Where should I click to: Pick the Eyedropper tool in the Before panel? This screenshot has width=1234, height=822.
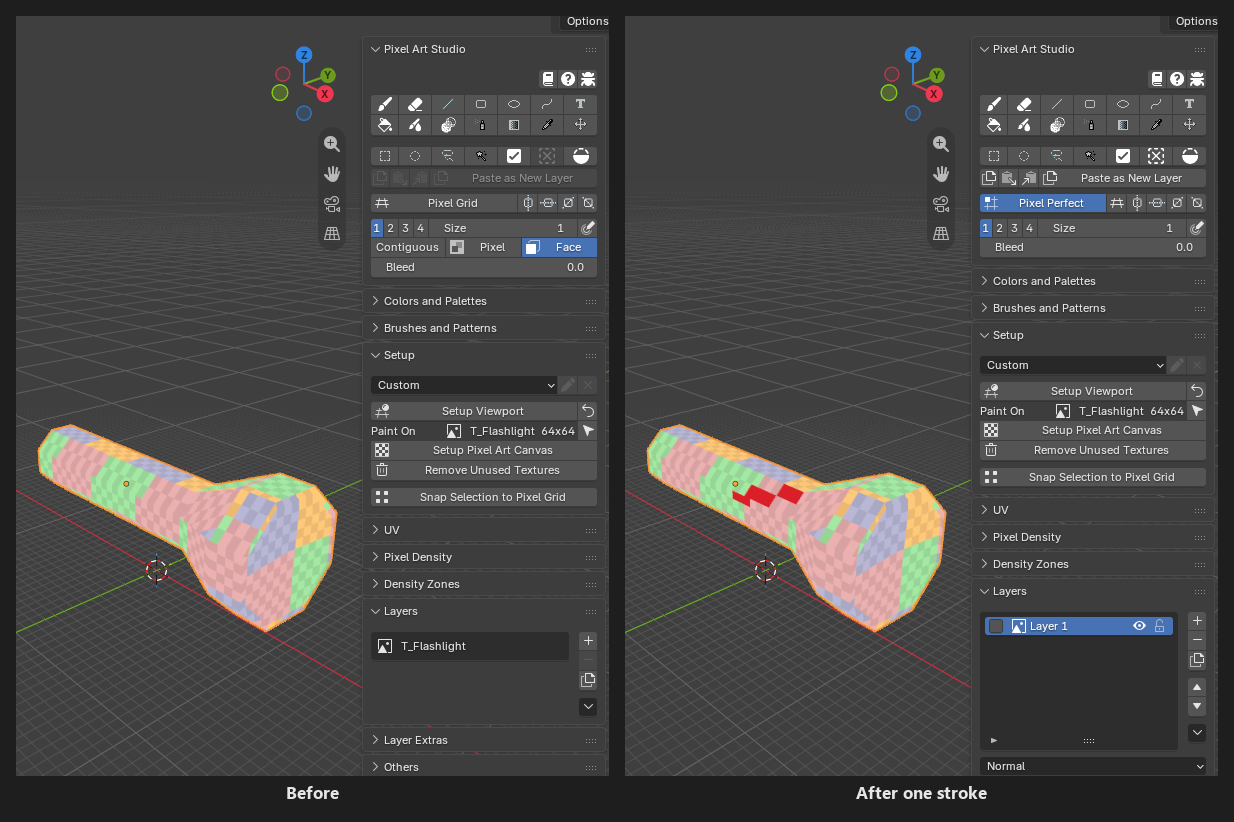click(547, 125)
